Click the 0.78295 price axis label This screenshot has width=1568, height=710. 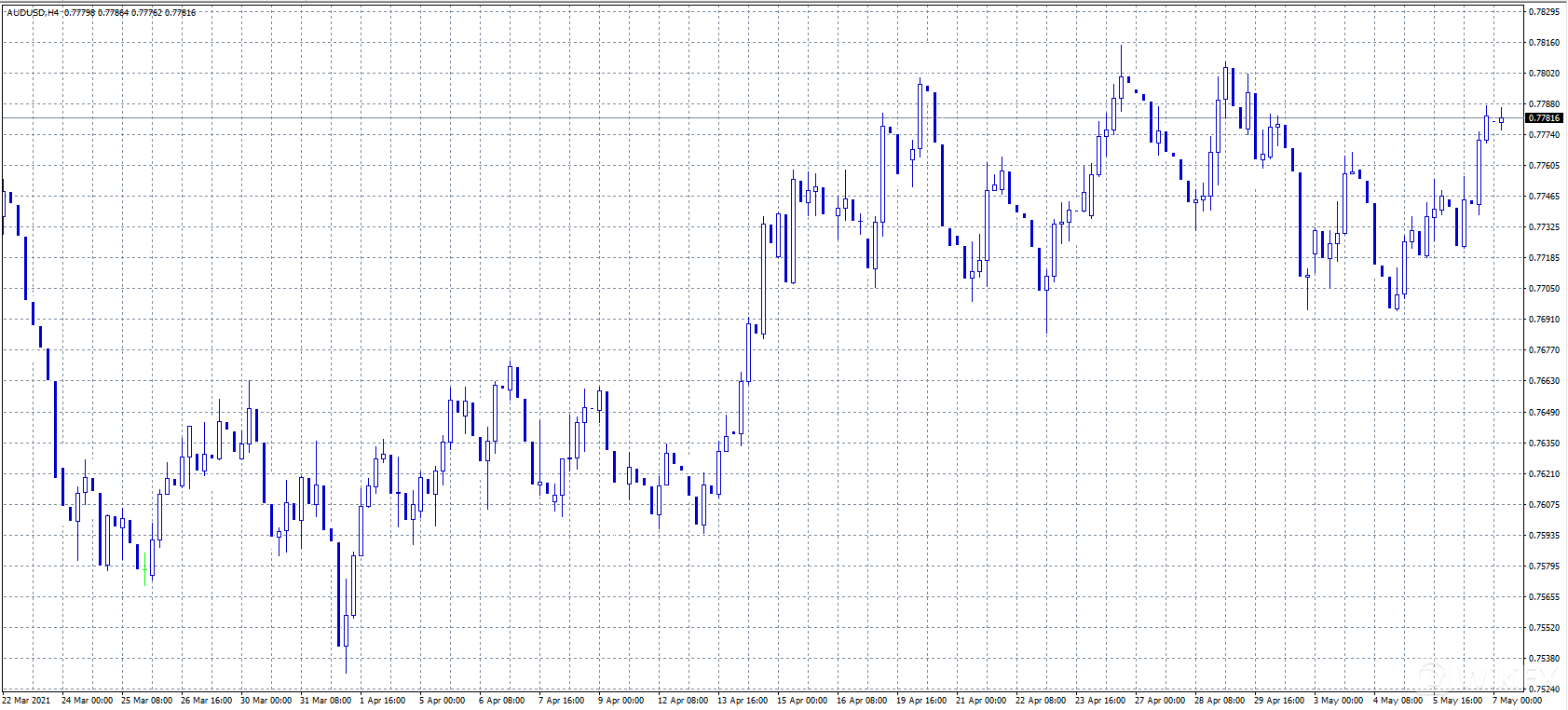click(1544, 12)
